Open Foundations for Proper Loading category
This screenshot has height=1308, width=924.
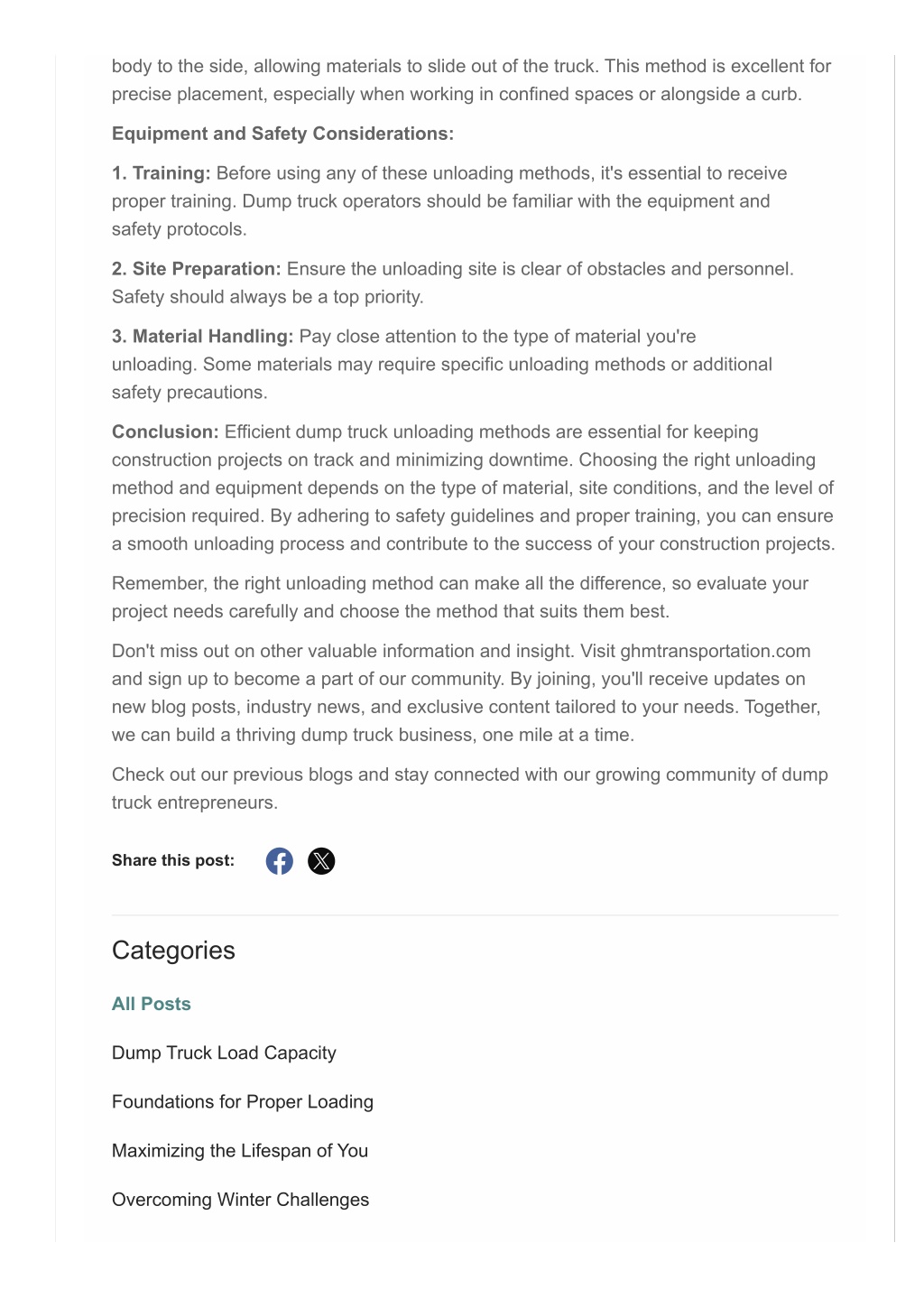click(x=243, y=1101)
